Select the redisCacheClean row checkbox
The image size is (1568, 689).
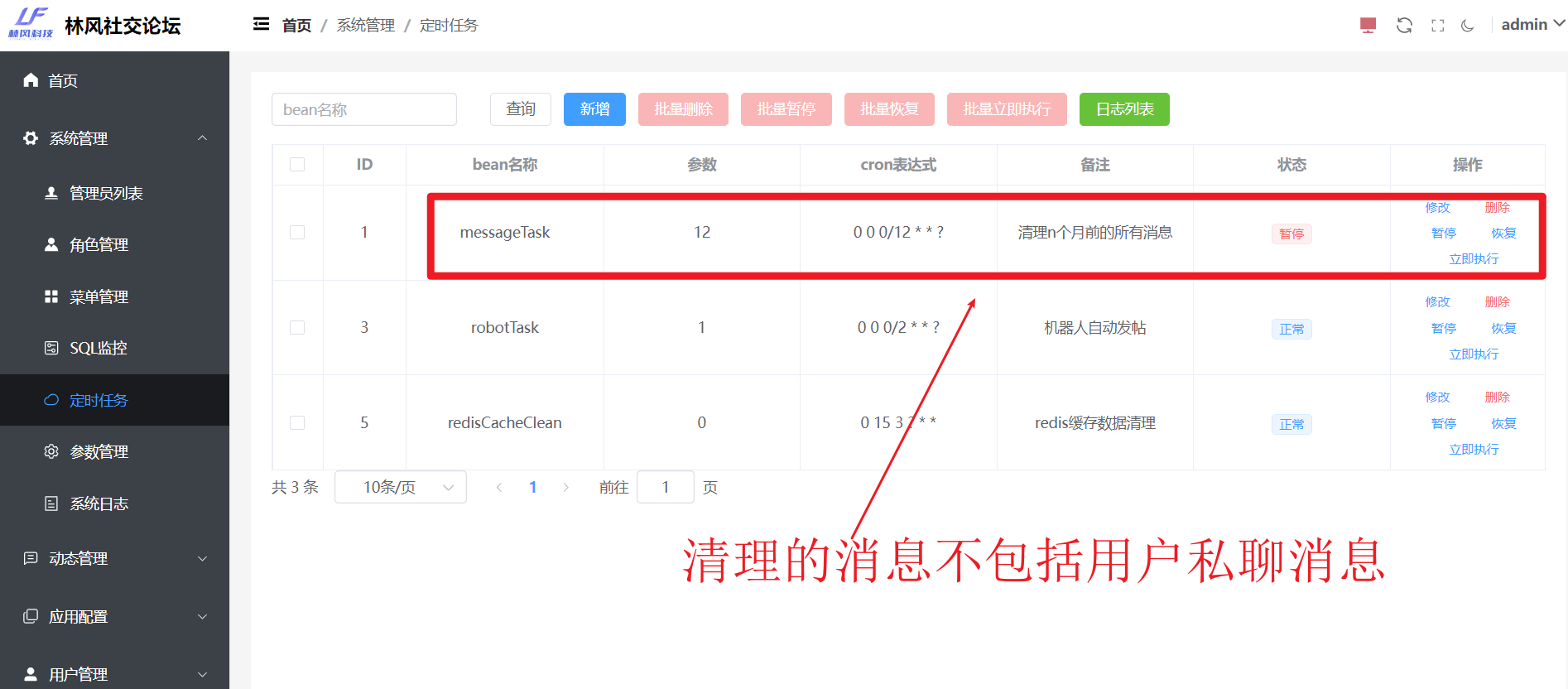[297, 423]
